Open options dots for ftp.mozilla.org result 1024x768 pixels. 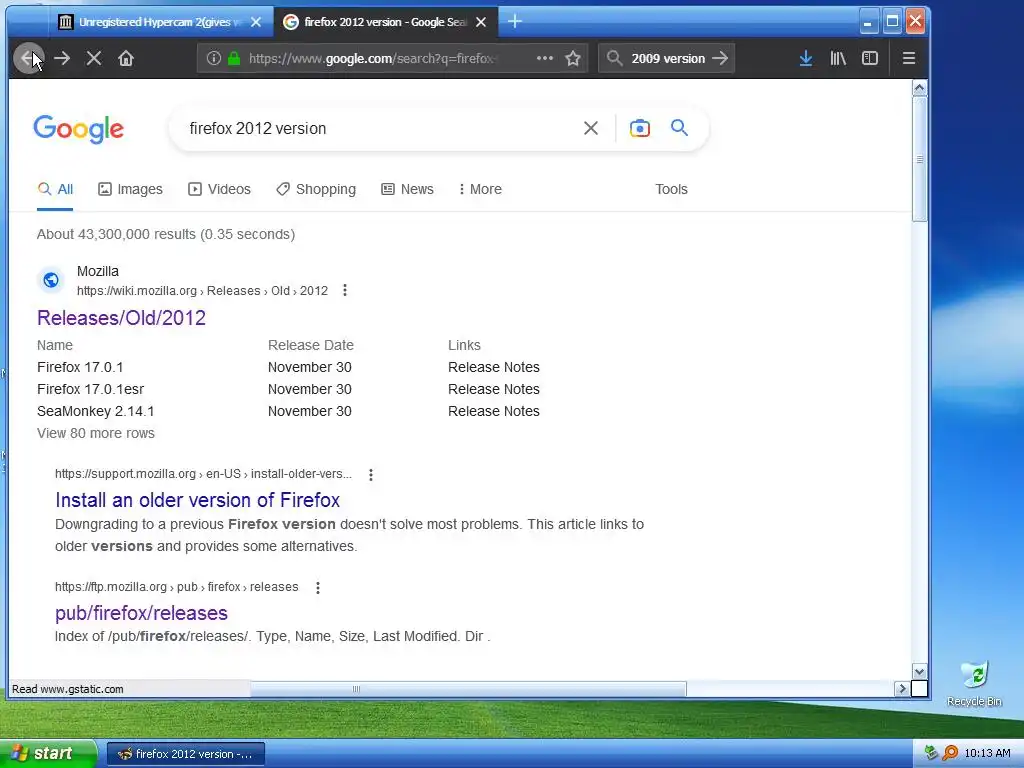click(x=318, y=588)
